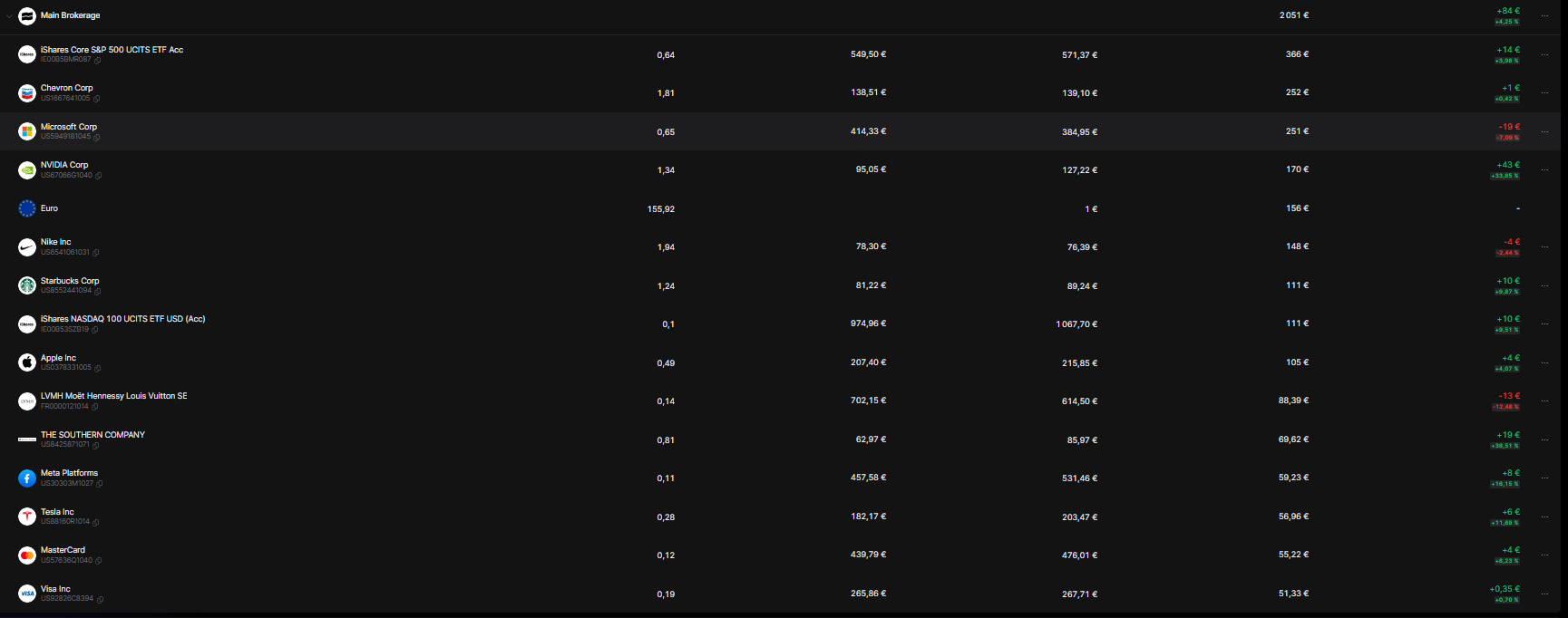
Task: Click the Chevron Corp quantity 1,81
Action: pyautogui.click(x=666, y=93)
